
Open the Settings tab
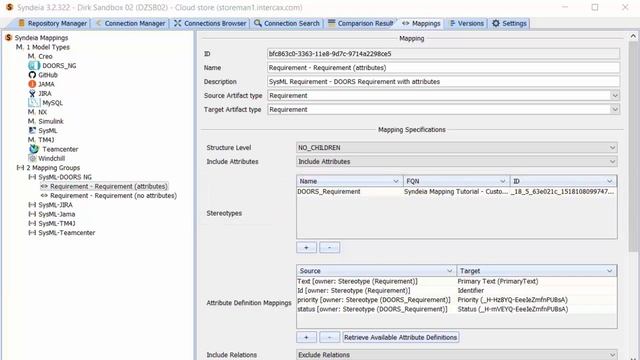tap(509, 23)
